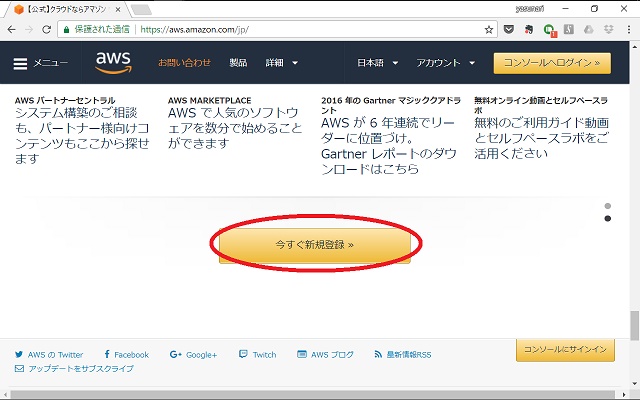Open the Google+ footer link
This screenshot has width=640, height=400.
click(x=193, y=355)
